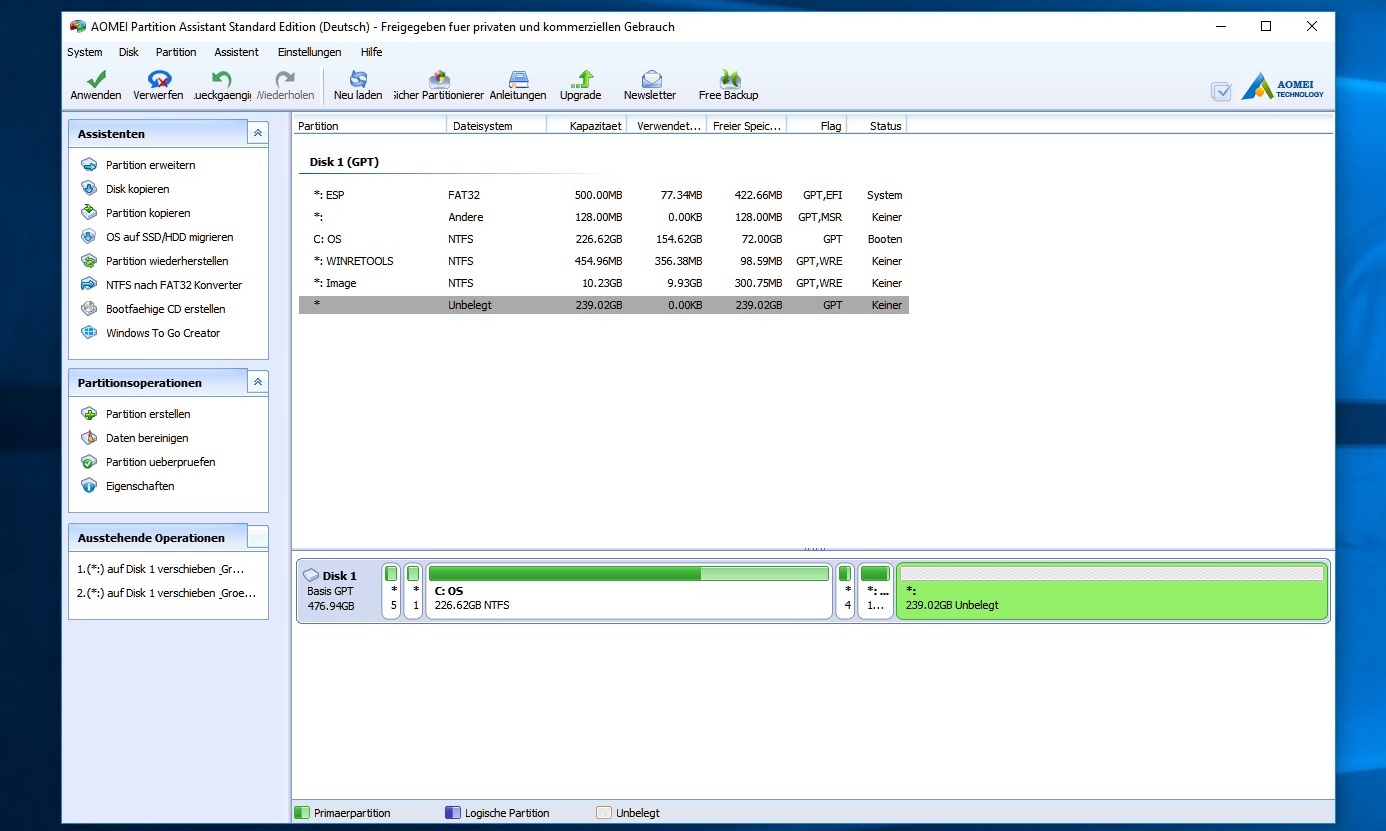The image size is (1386, 831).
Task: Open Anleitungen from the toolbar
Action: 518,85
